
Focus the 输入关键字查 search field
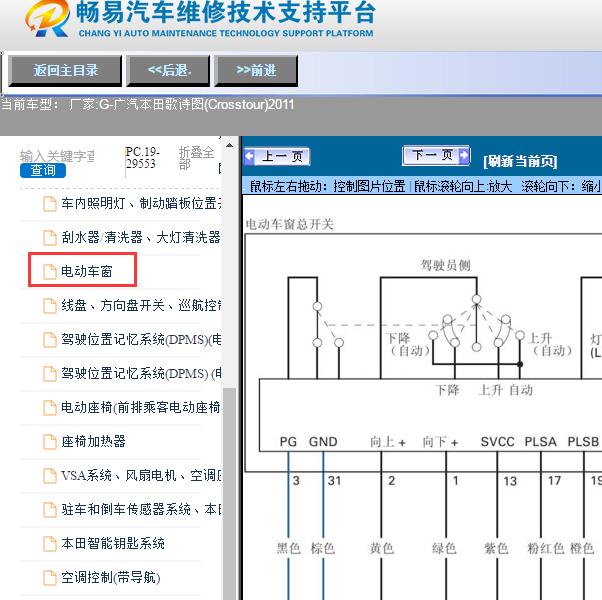click(57, 156)
